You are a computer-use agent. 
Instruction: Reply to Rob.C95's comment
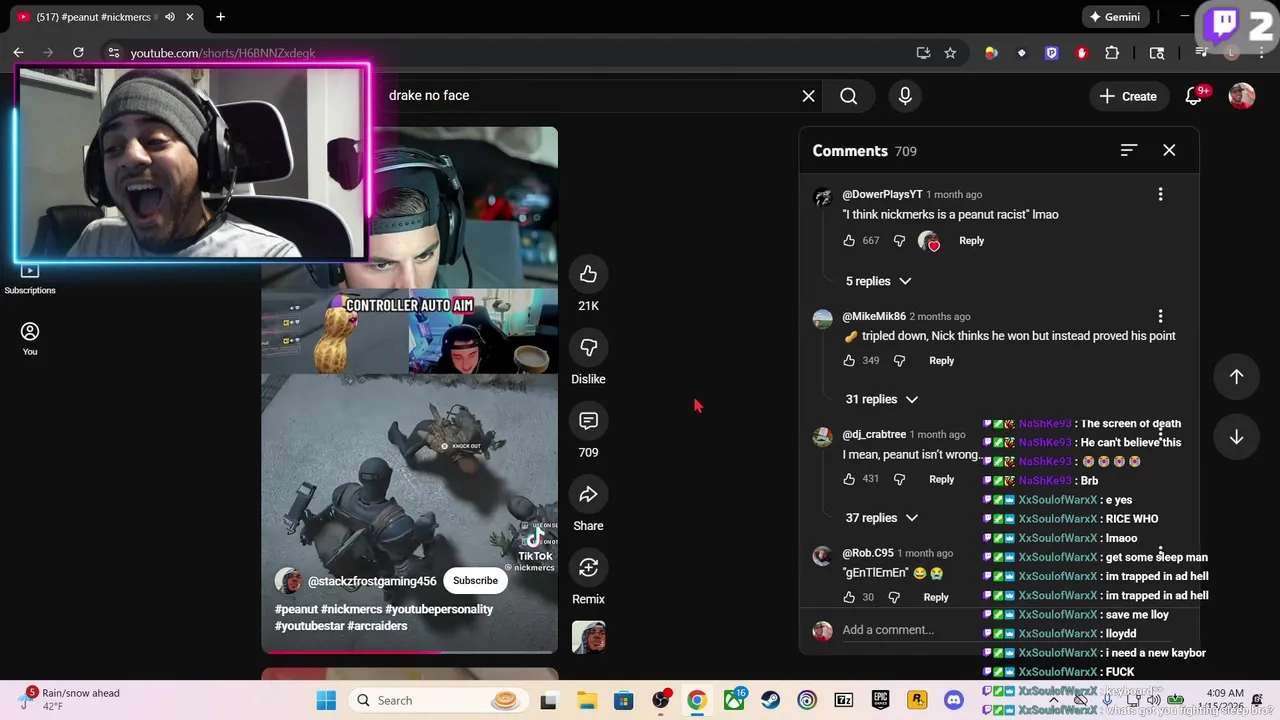(x=935, y=597)
